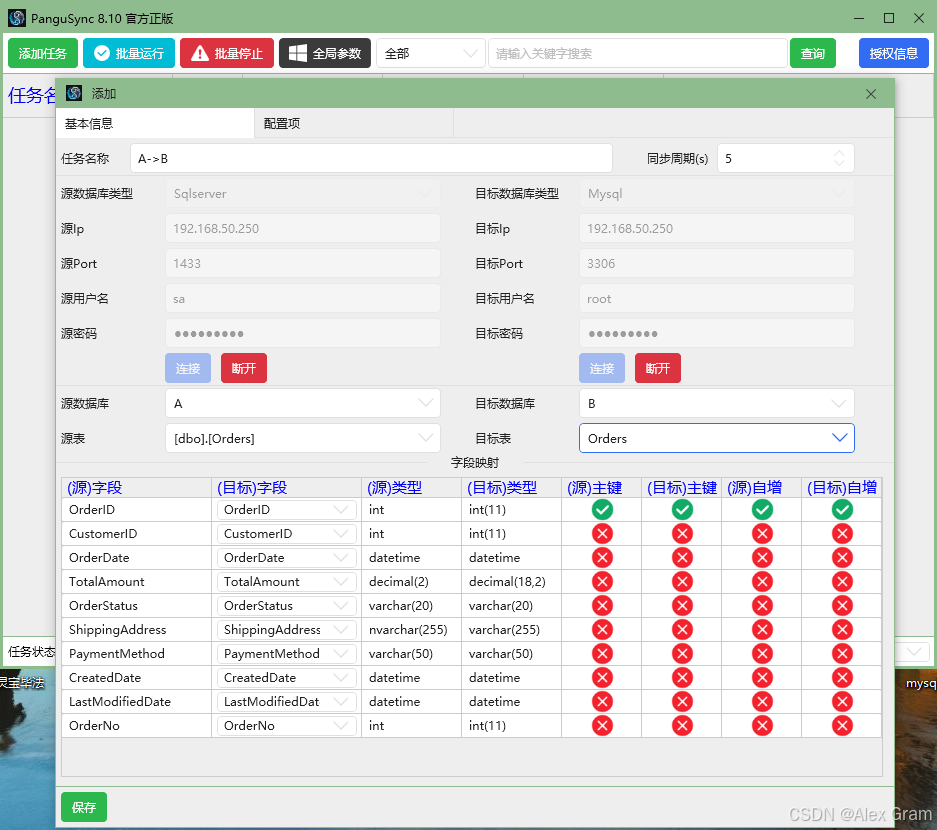The width and height of the screenshot is (937, 830).
Task: Click the green 查询 button
Action: [813, 53]
